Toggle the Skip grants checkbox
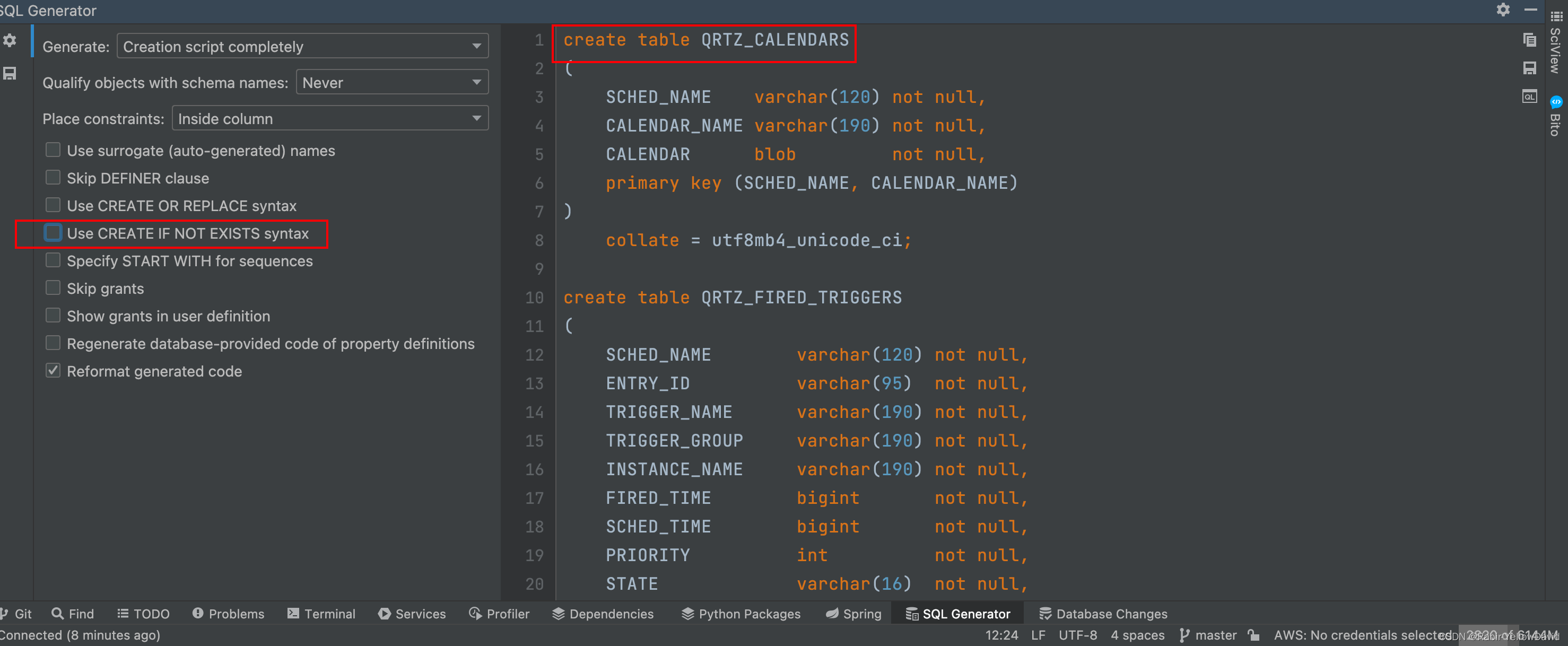The image size is (1568, 646). point(54,288)
